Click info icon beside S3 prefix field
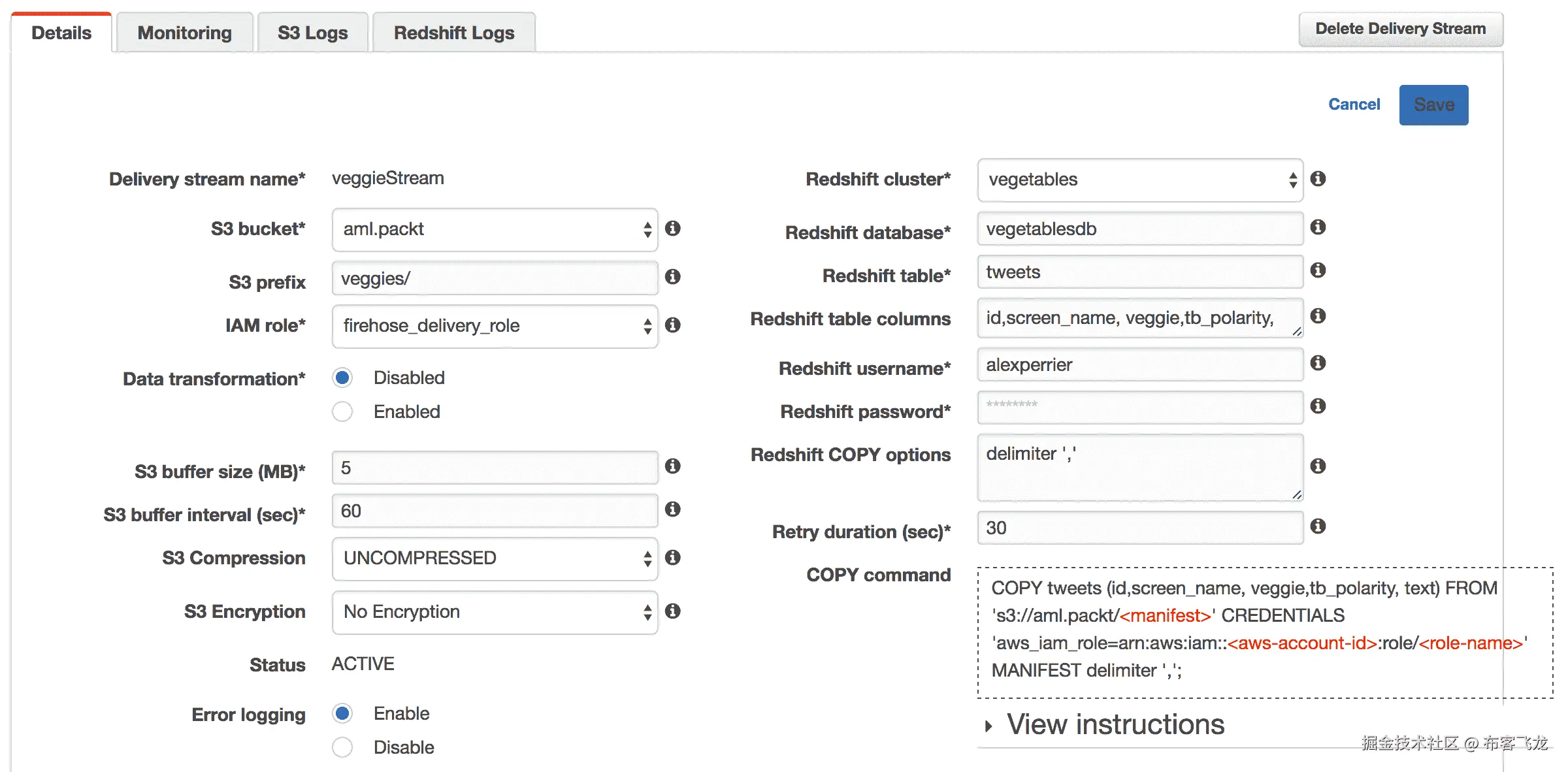1568x772 pixels. pyautogui.click(x=672, y=277)
